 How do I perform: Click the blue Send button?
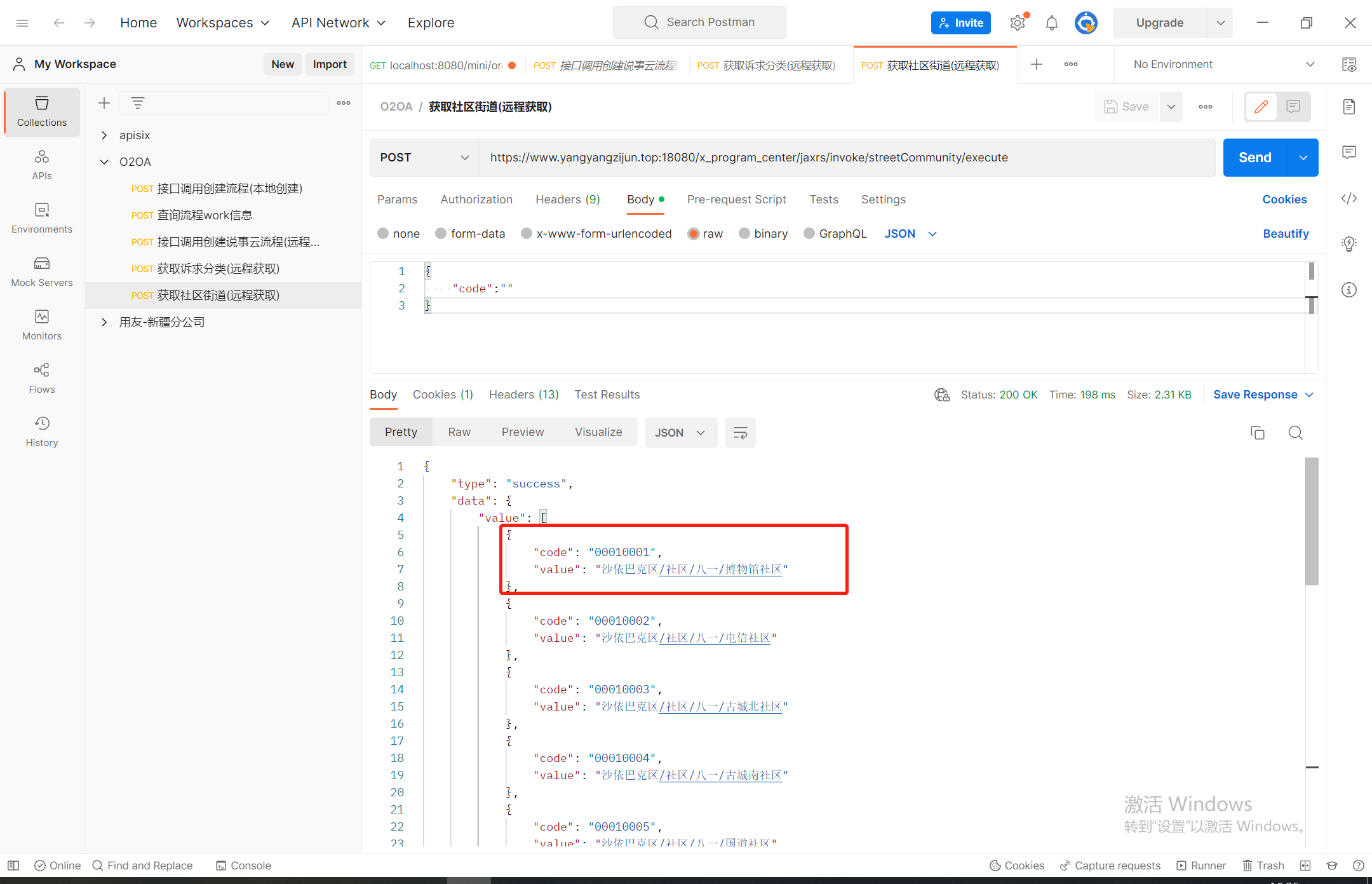[x=1254, y=158]
